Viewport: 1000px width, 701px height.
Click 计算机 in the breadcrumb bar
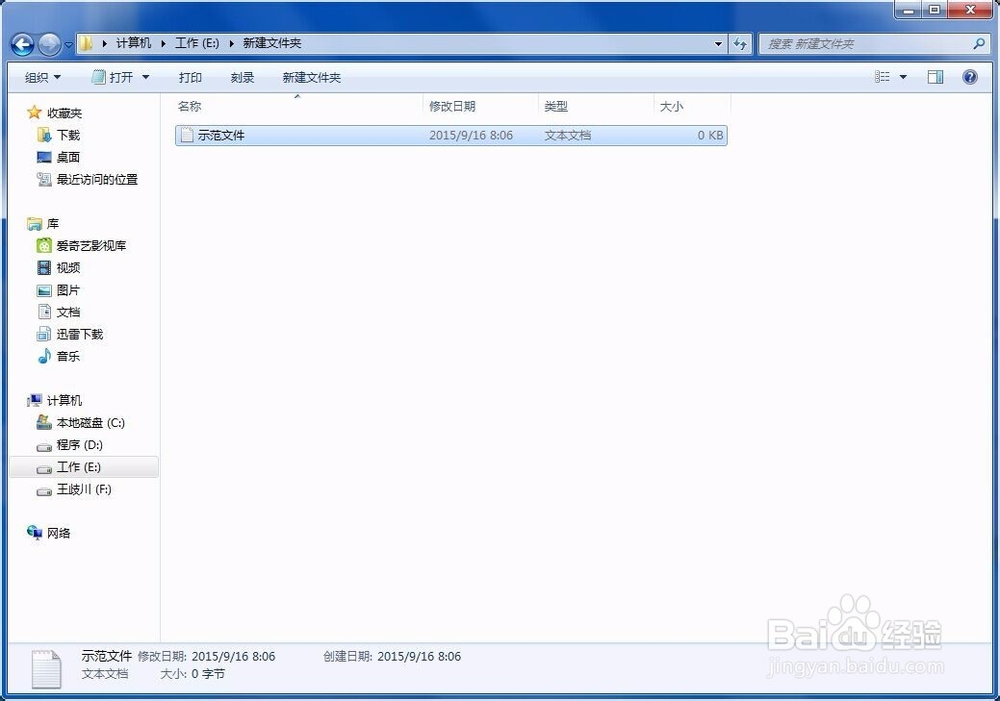click(135, 44)
